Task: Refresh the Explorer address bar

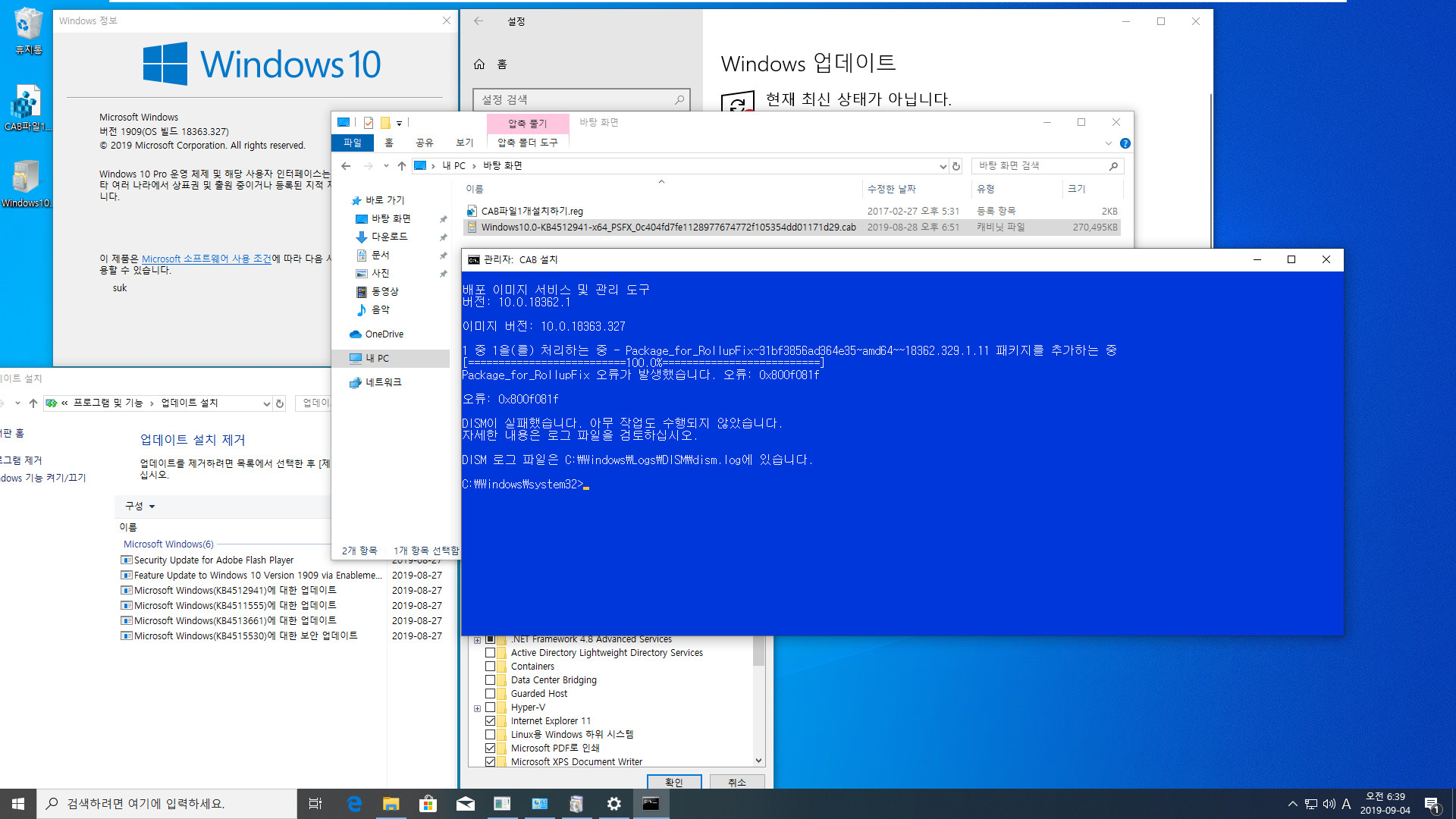Action: pyautogui.click(x=956, y=166)
